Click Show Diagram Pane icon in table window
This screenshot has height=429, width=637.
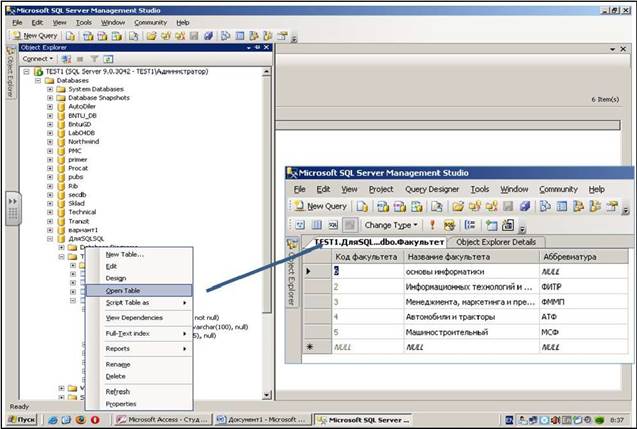(x=300, y=225)
